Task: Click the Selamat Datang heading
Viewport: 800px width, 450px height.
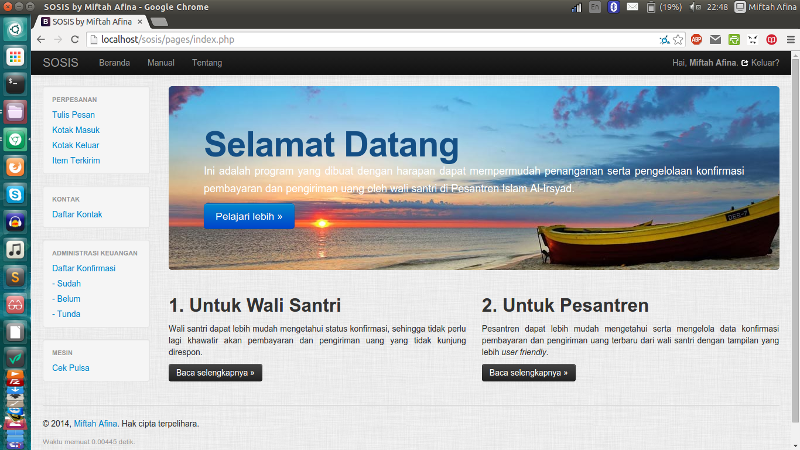Action: pyautogui.click(x=332, y=144)
